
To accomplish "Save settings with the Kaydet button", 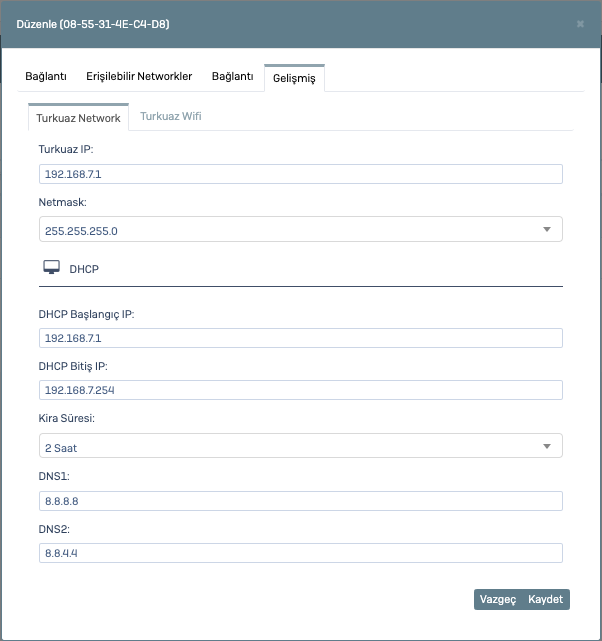I will [546, 599].
